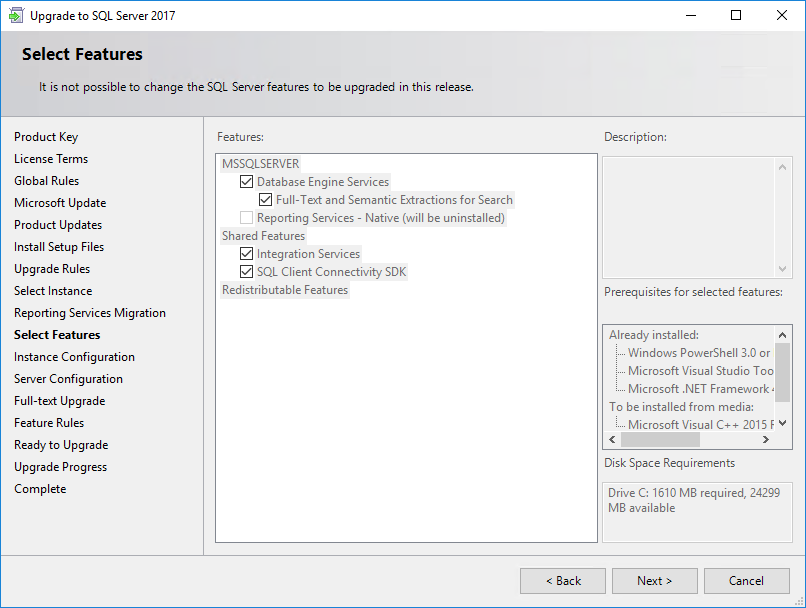Go back with the Back button

tap(562, 581)
